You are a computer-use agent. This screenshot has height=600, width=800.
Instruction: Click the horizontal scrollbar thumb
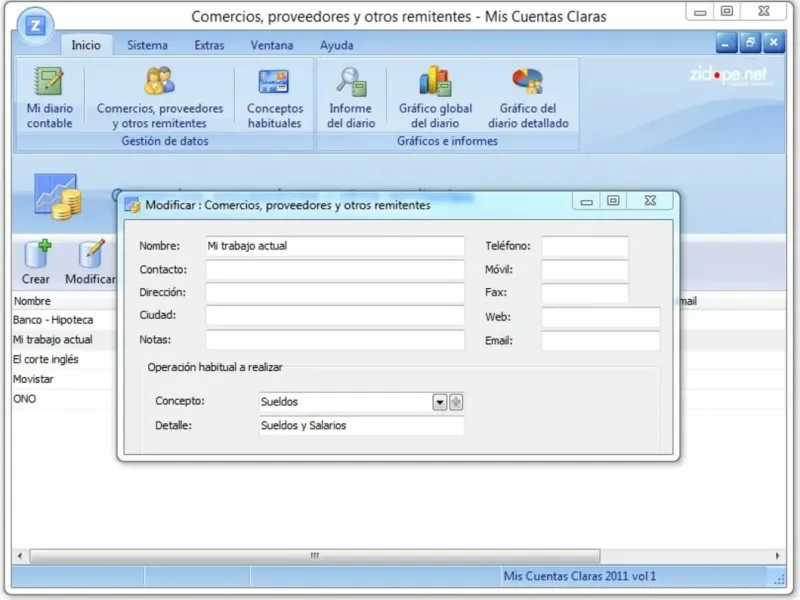pyautogui.click(x=315, y=556)
